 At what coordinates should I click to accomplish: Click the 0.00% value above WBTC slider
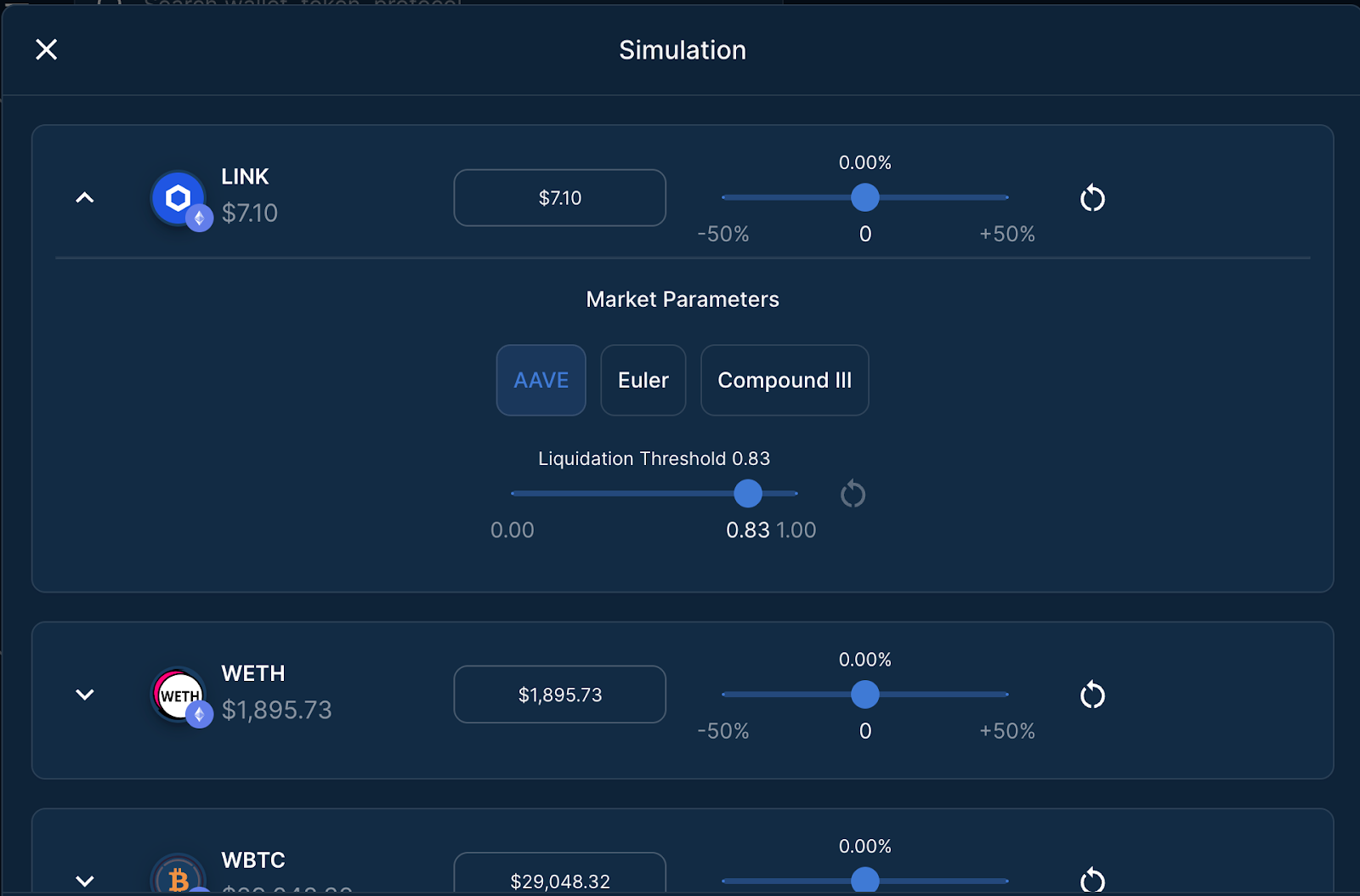tap(865, 846)
